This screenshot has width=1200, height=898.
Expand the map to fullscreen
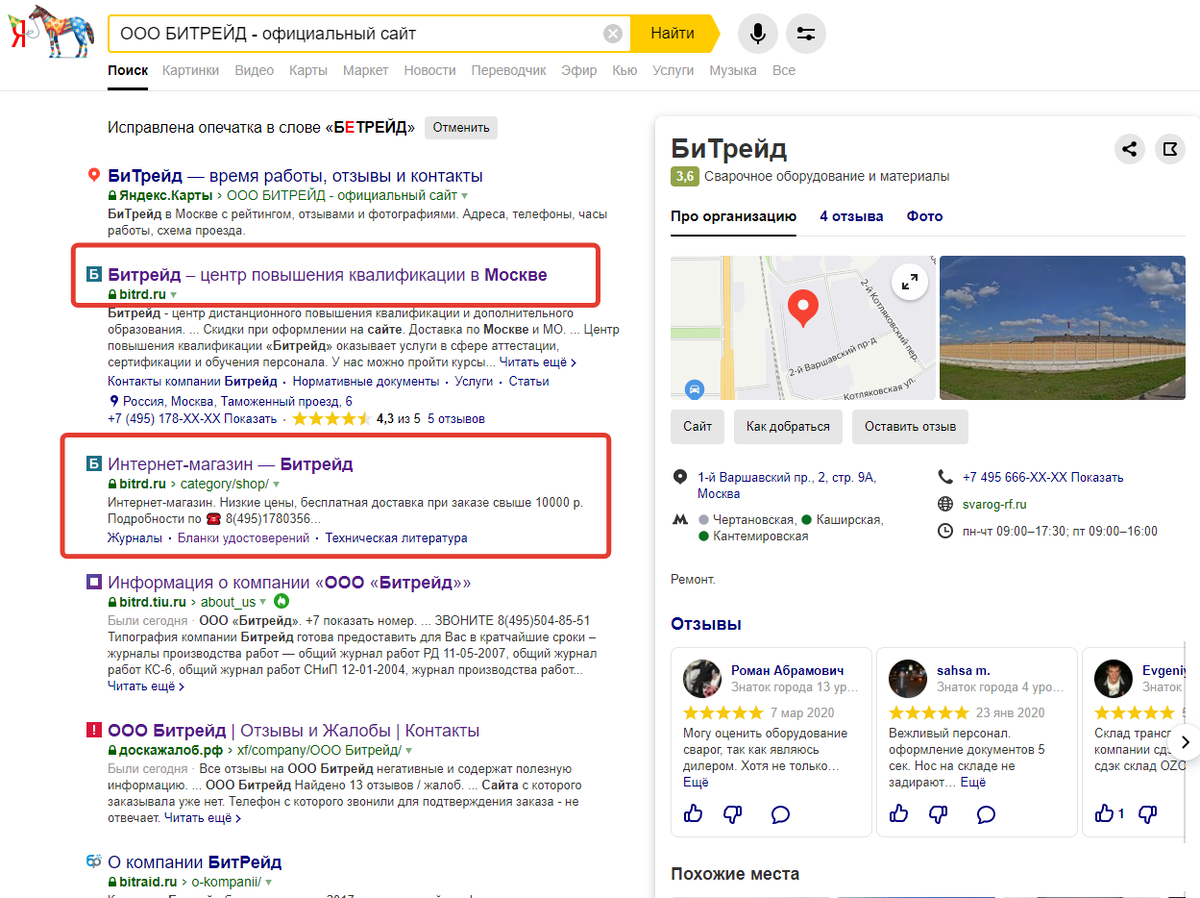coord(910,282)
